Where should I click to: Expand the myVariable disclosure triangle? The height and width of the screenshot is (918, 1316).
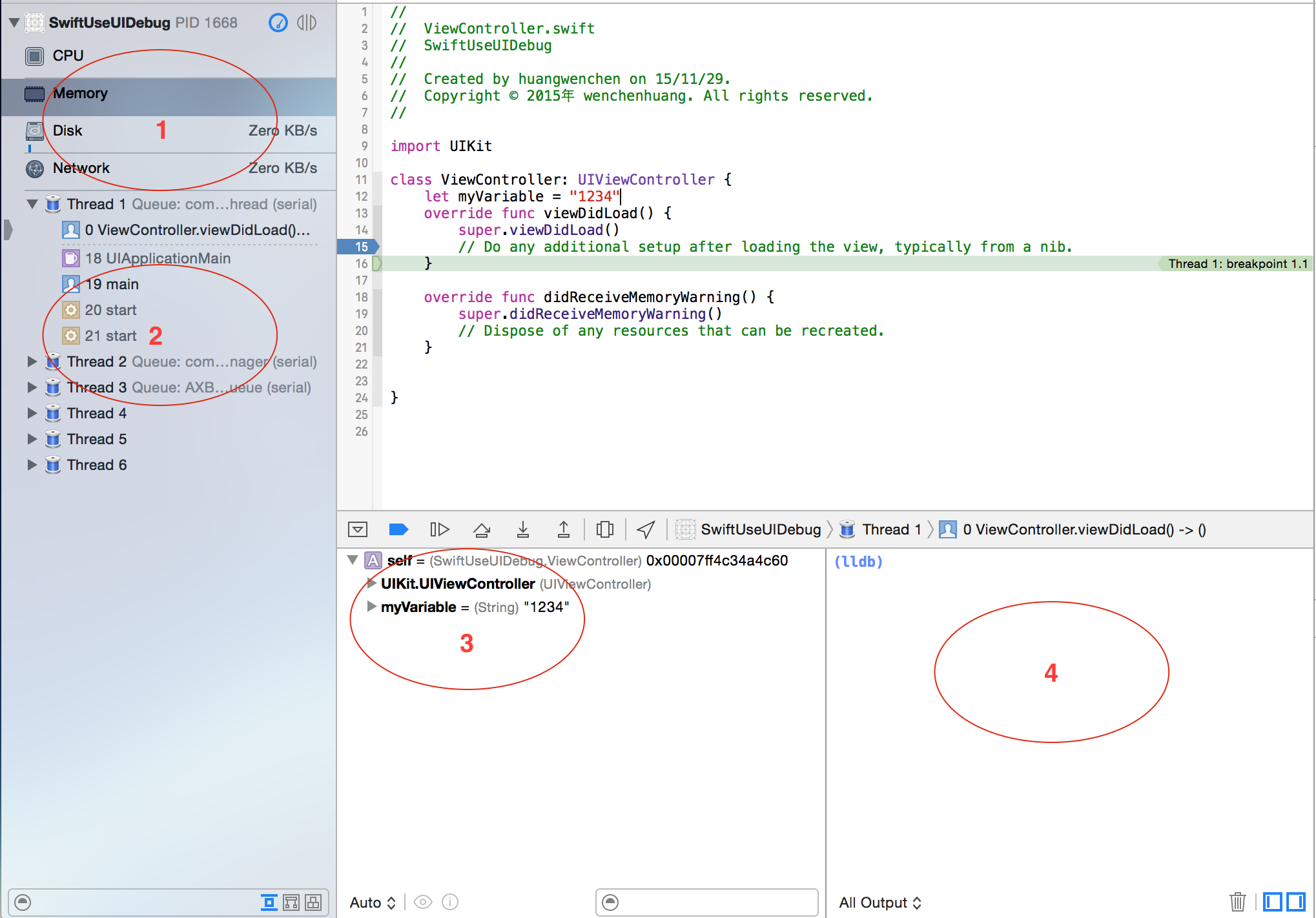371,607
